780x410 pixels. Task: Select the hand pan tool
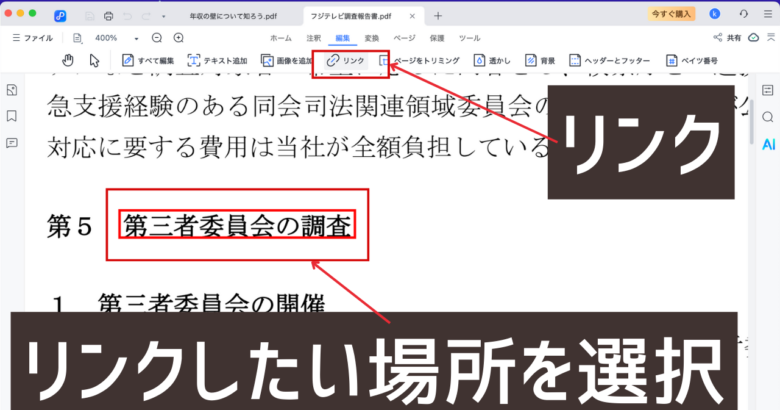coord(68,61)
